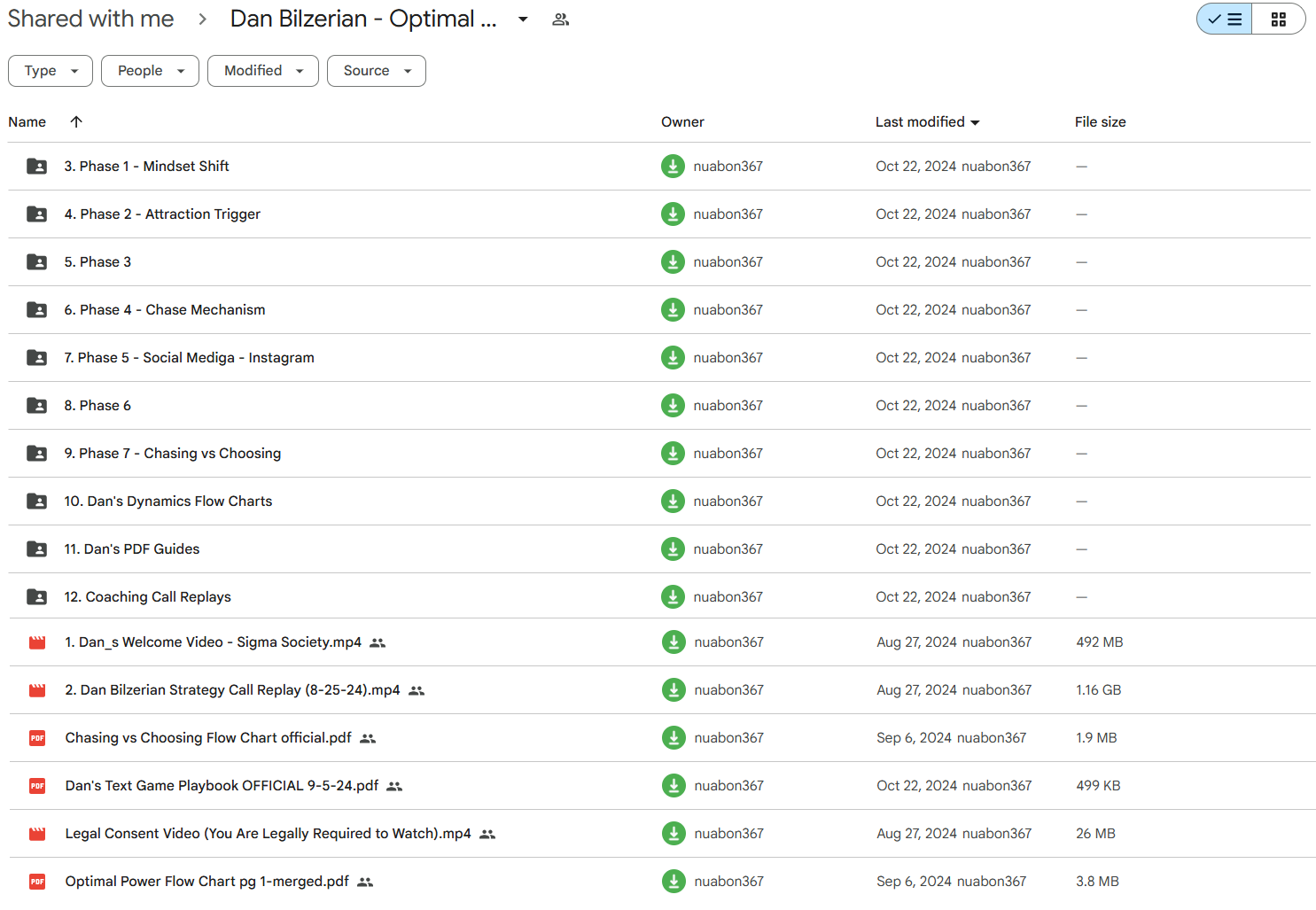Click shared icon next to Dan_s Welcome Video
The image size is (1316, 910).
coord(378,643)
